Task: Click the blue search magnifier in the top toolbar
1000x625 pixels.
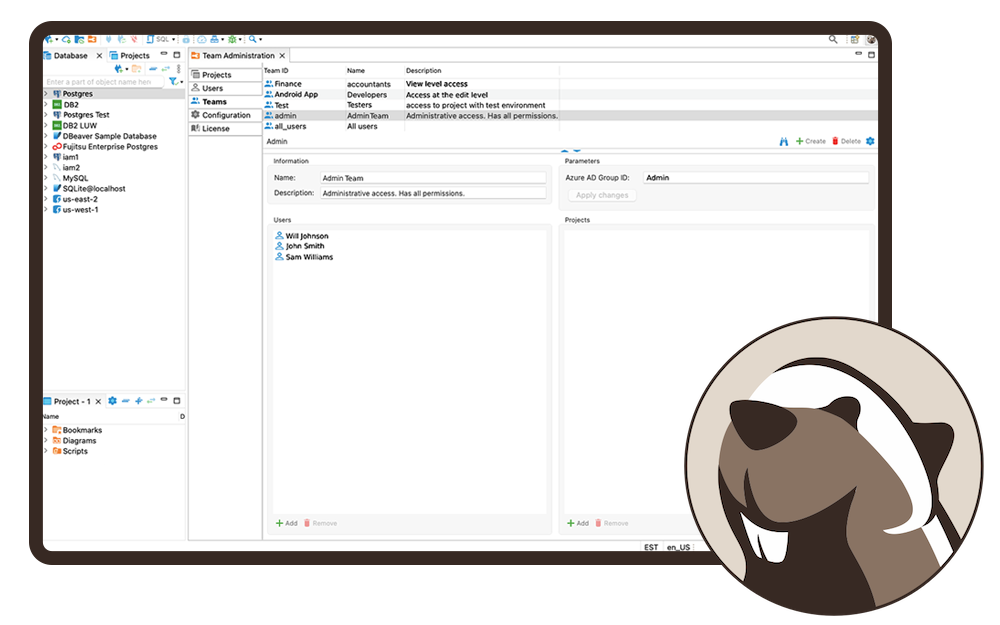Action: click(253, 39)
